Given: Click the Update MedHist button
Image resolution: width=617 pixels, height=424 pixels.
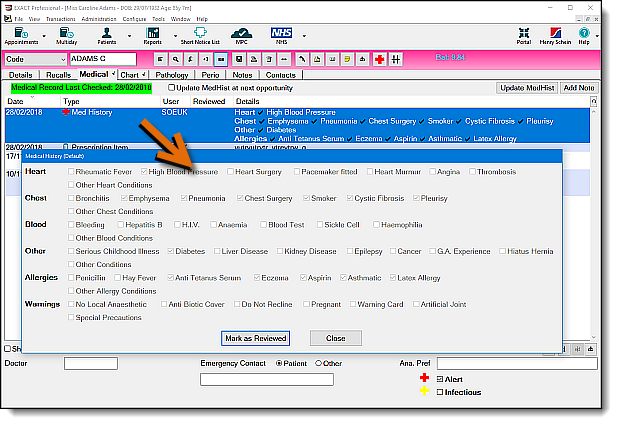Looking at the screenshot, I should 527,88.
